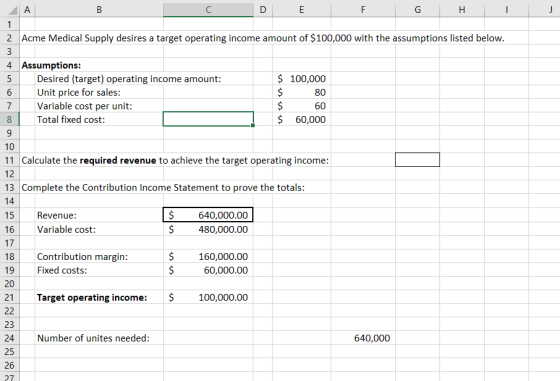
Task: Select row 11 header
Action: point(10,160)
